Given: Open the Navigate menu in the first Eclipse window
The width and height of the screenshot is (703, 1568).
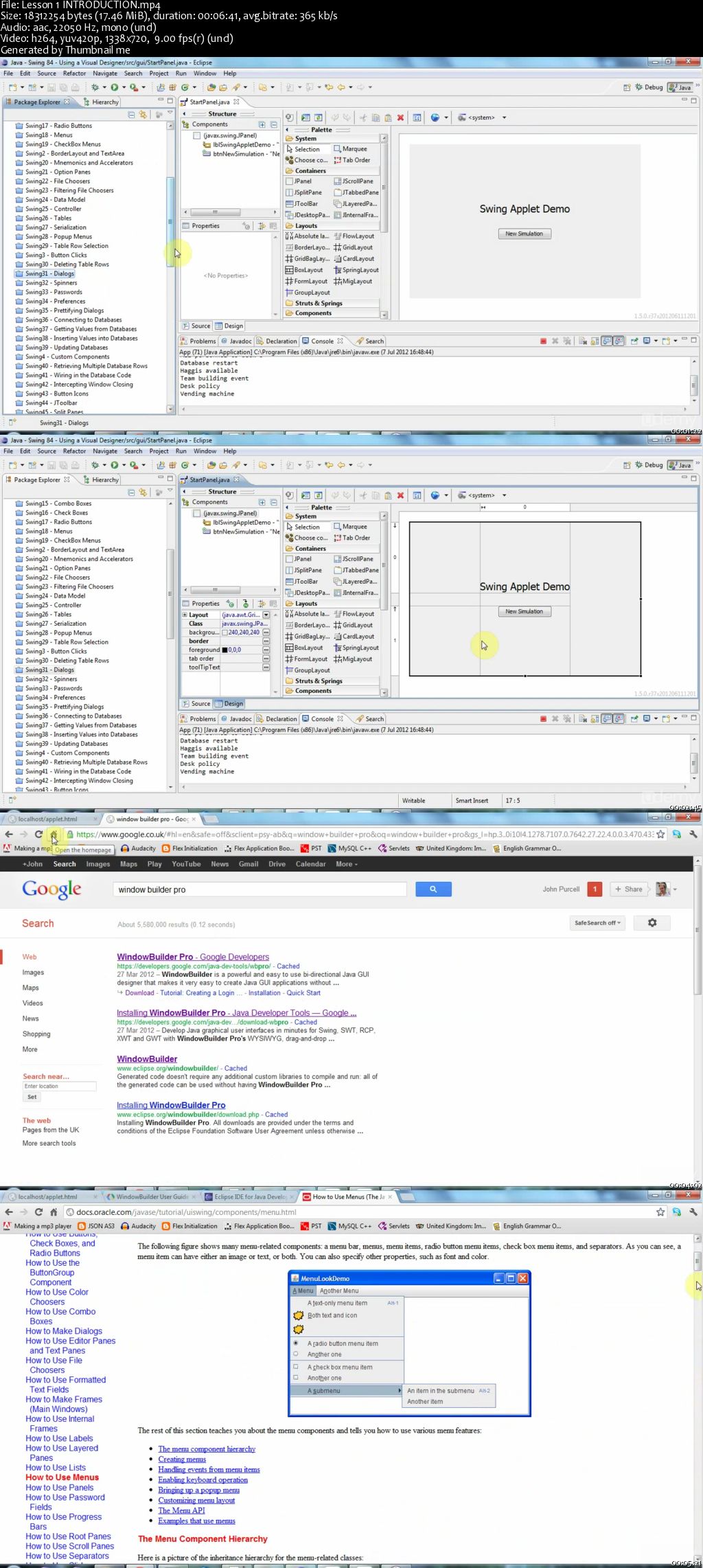Looking at the screenshot, I should pos(105,73).
